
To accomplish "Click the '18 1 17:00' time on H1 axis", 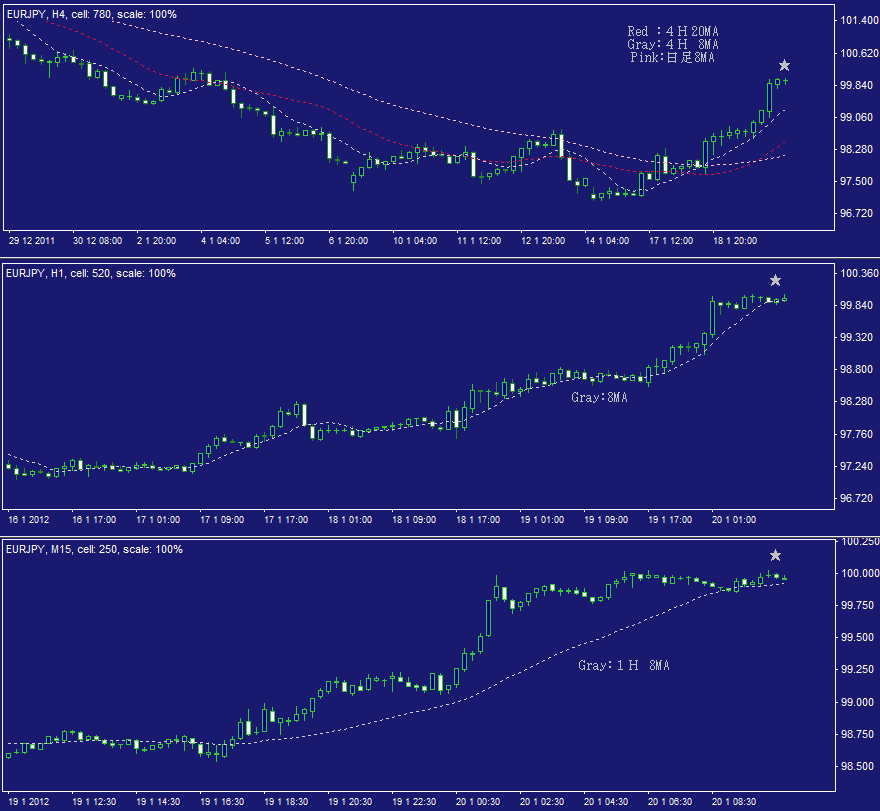I will (478, 520).
